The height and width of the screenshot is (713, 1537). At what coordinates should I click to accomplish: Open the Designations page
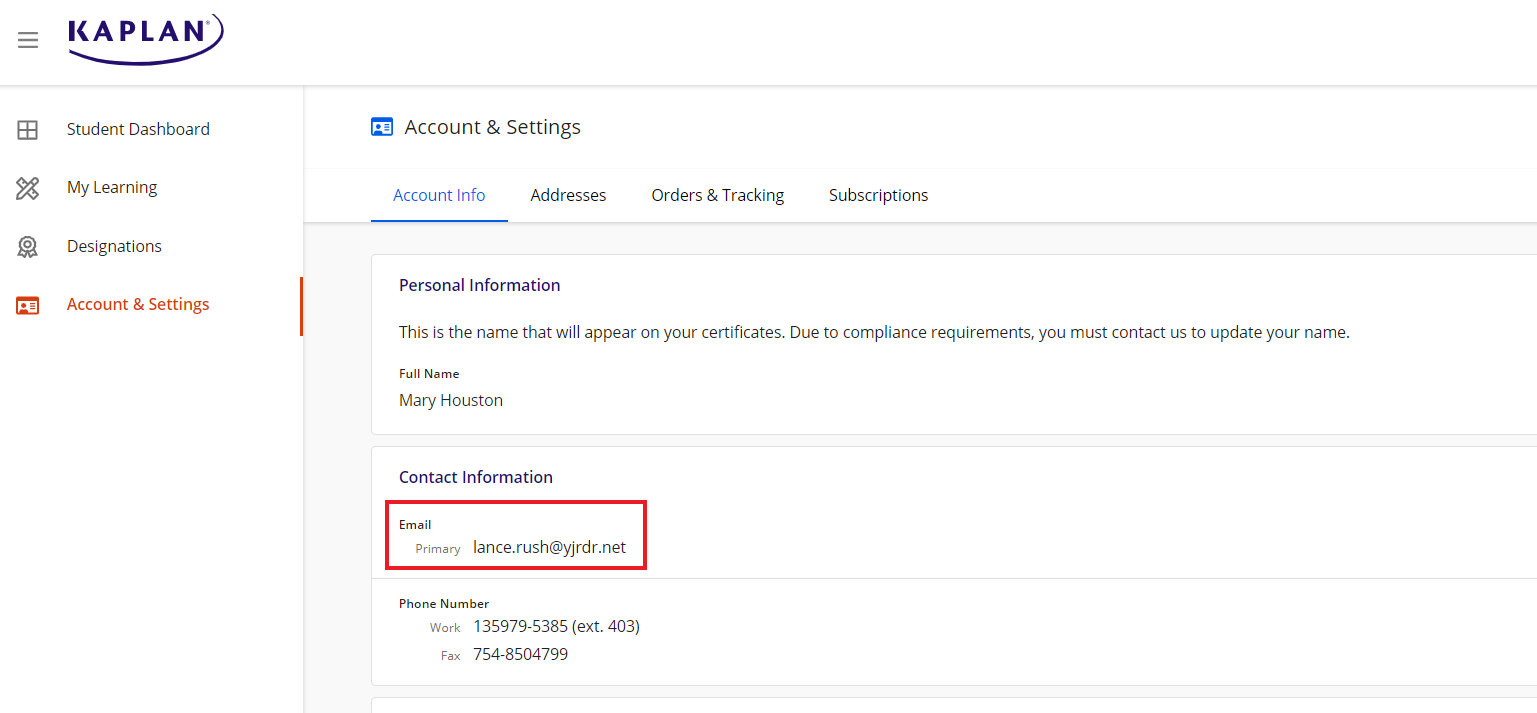(x=114, y=245)
